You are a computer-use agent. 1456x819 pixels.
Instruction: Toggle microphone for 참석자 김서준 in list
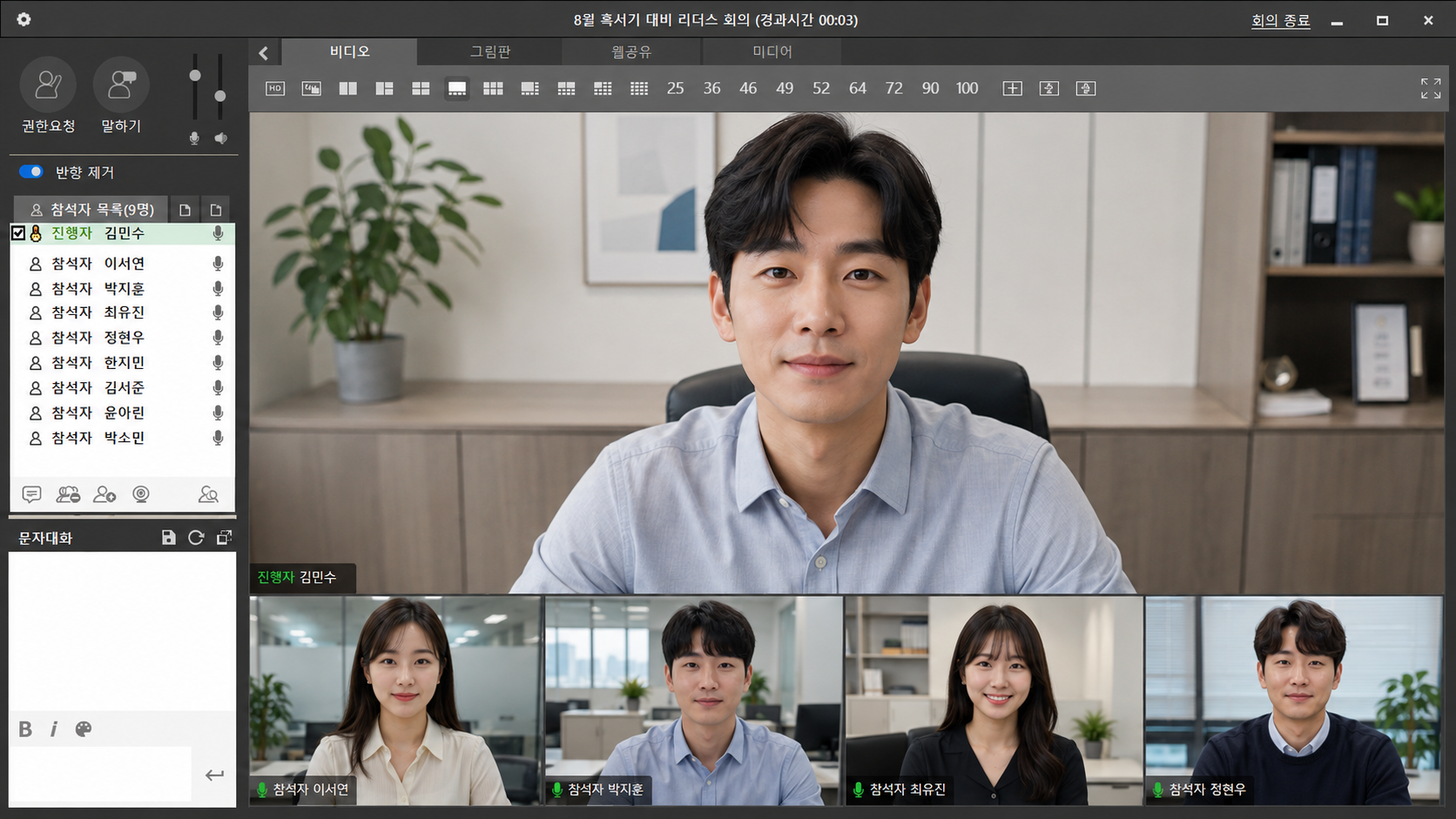[218, 387]
